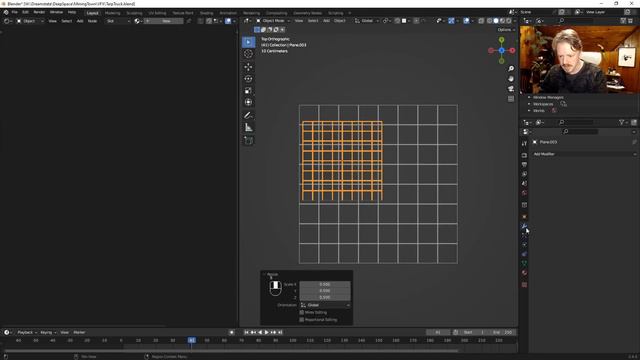
Task: Open the Global transform orientation dropdown
Action: pyautogui.click(x=367, y=21)
